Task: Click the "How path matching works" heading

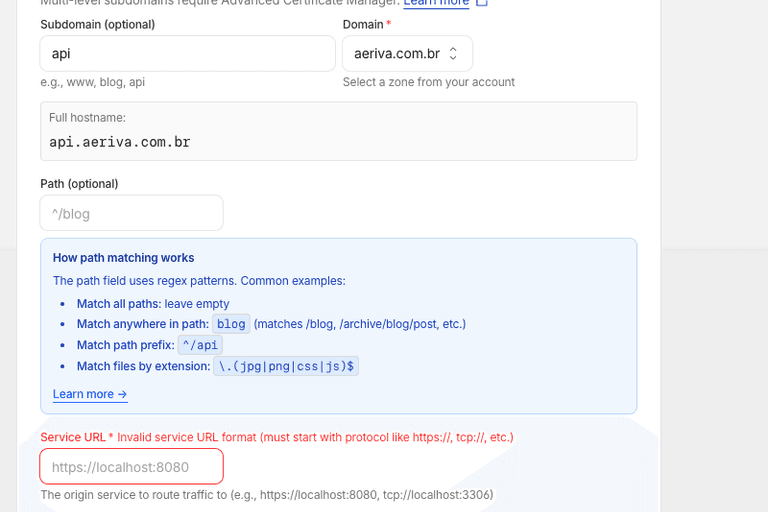Action: (x=123, y=258)
